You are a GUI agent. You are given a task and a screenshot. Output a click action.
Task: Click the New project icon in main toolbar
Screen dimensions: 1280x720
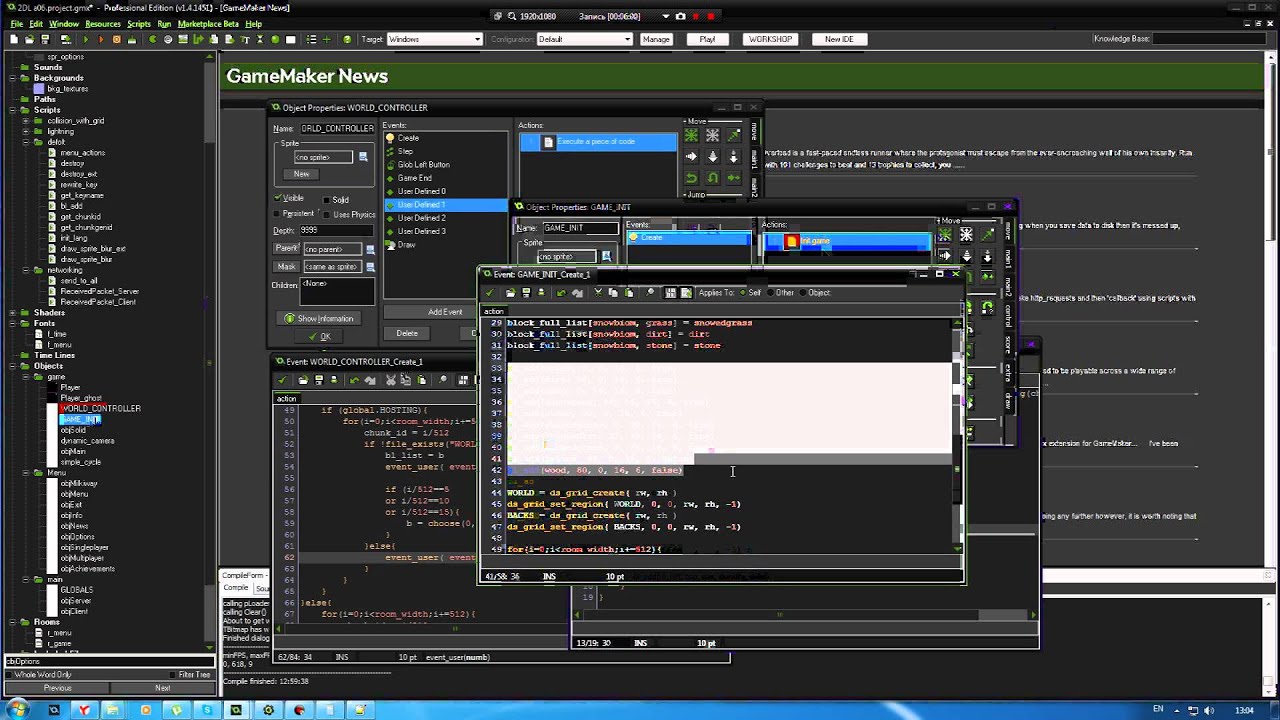pos(14,39)
